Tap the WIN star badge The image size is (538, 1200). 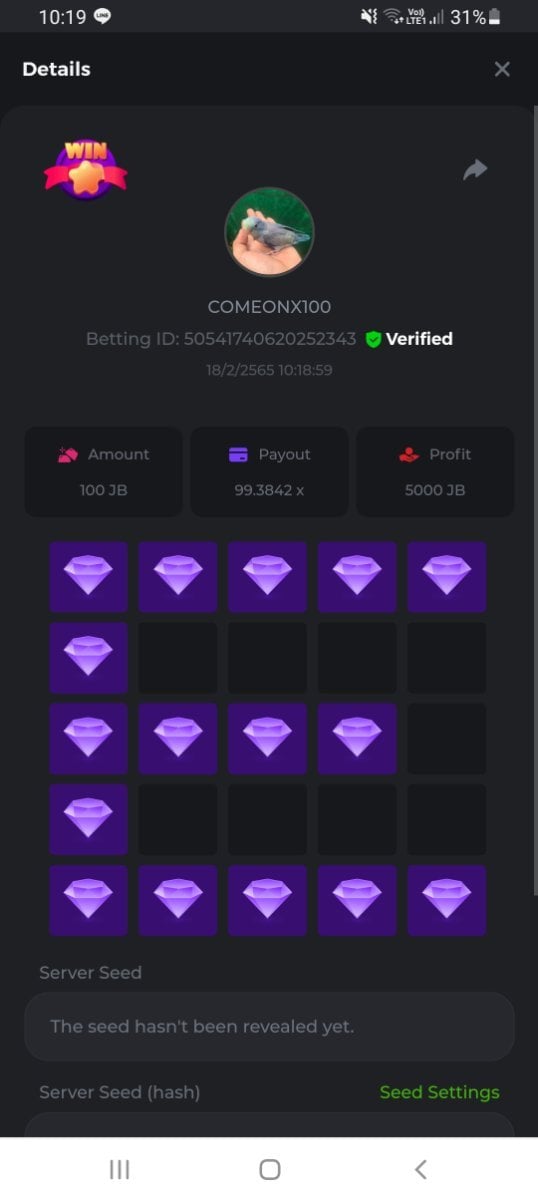86,169
